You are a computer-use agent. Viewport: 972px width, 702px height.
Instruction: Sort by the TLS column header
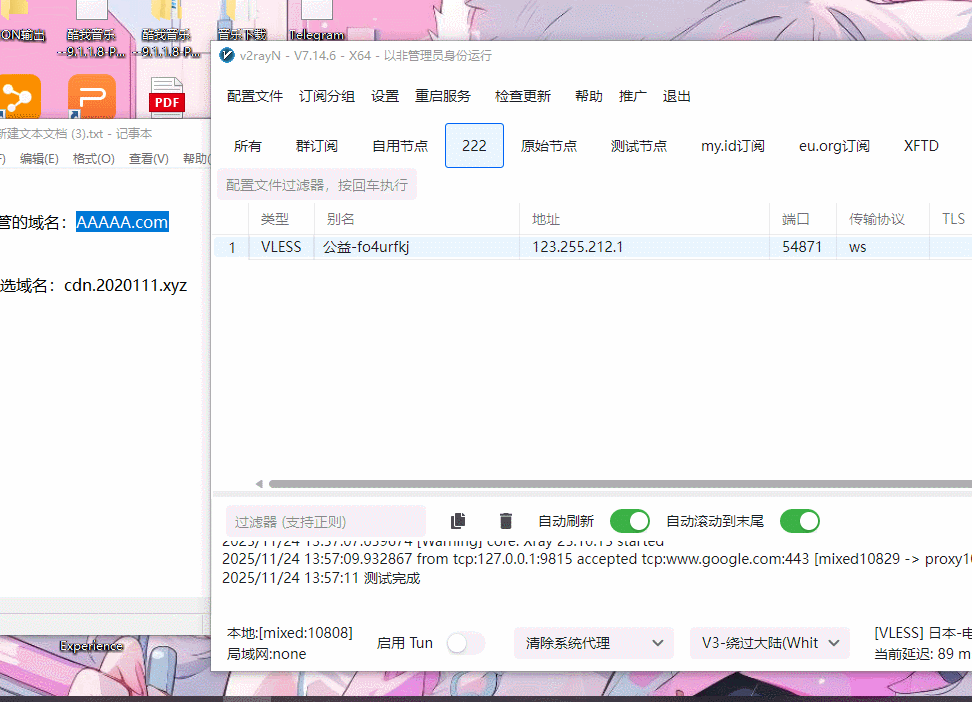953,219
